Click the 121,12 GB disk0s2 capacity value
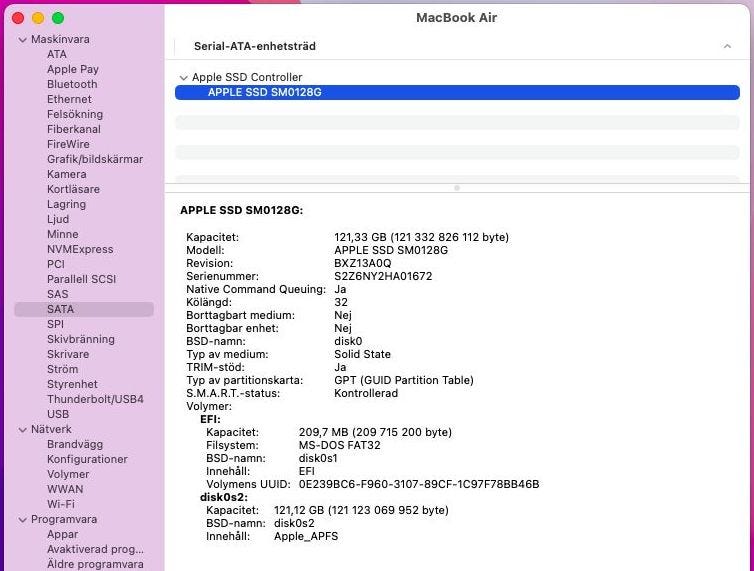This screenshot has height=571, width=754. point(299,510)
